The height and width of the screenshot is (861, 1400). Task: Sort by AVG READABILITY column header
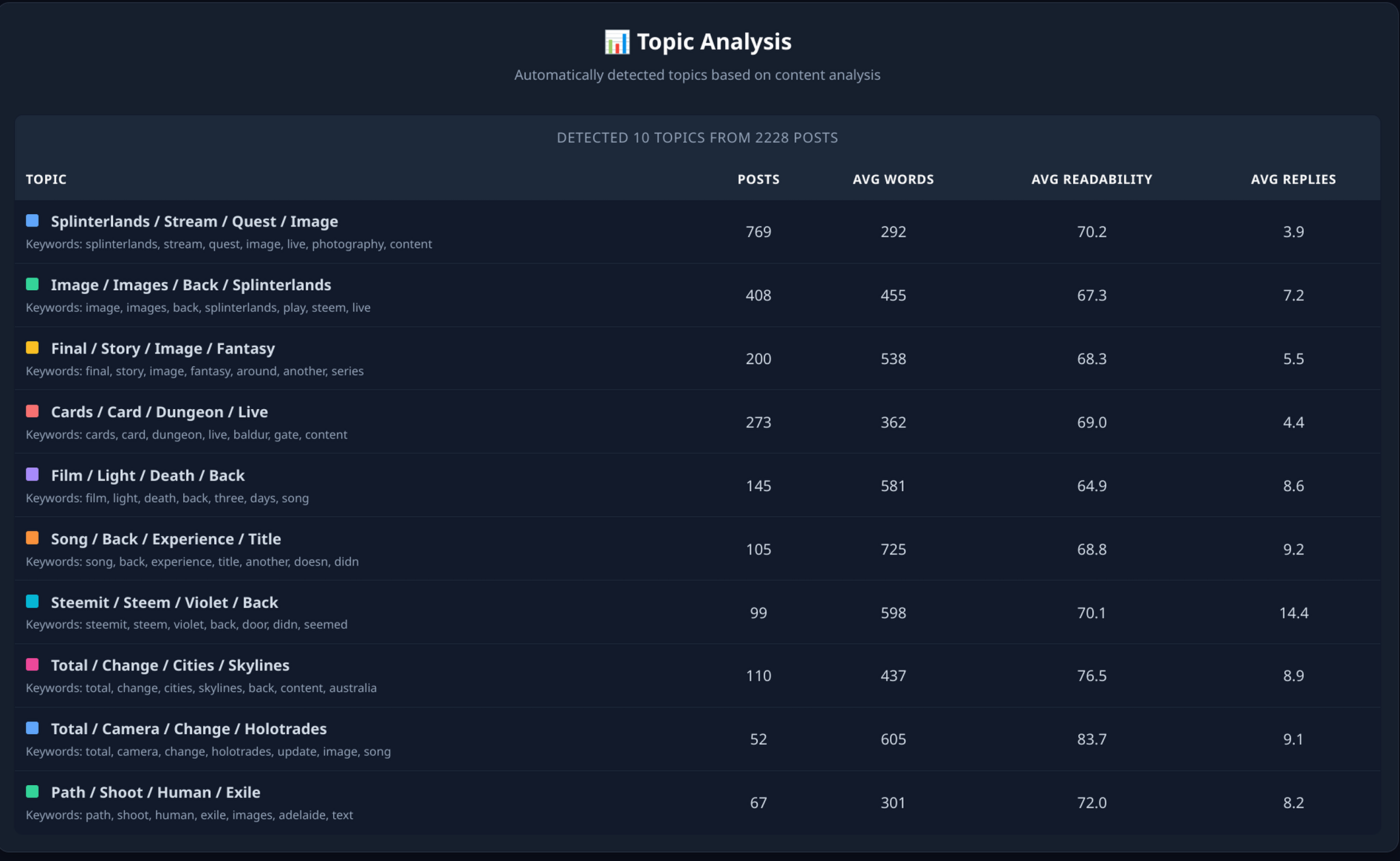[1091, 179]
